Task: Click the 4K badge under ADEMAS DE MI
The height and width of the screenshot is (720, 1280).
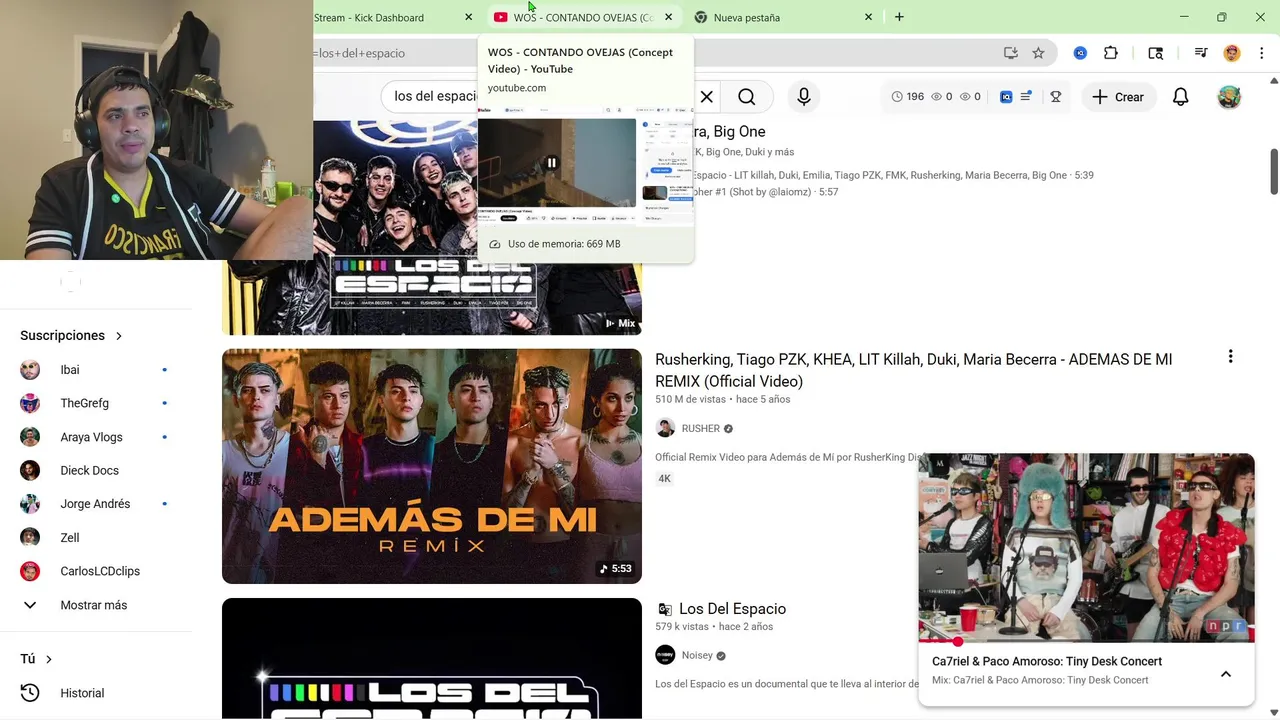Action: point(664,479)
